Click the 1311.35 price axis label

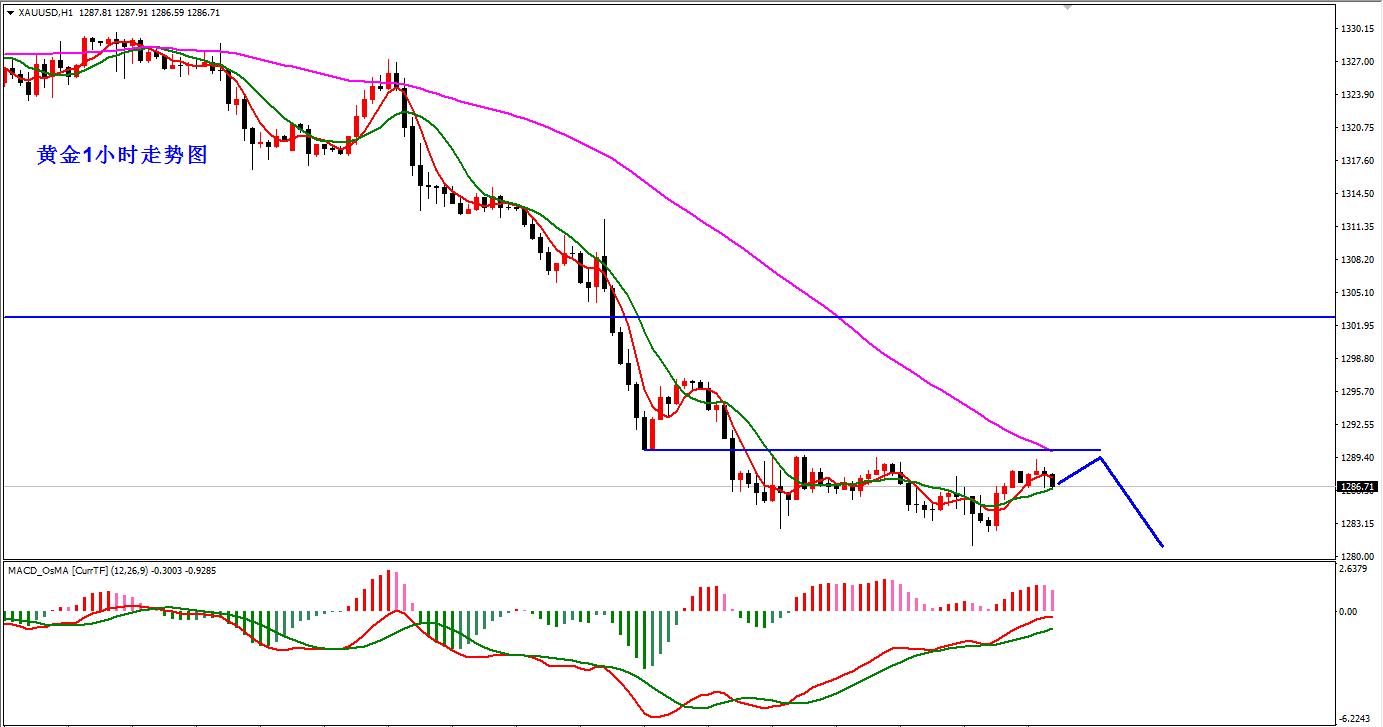[1357, 227]
